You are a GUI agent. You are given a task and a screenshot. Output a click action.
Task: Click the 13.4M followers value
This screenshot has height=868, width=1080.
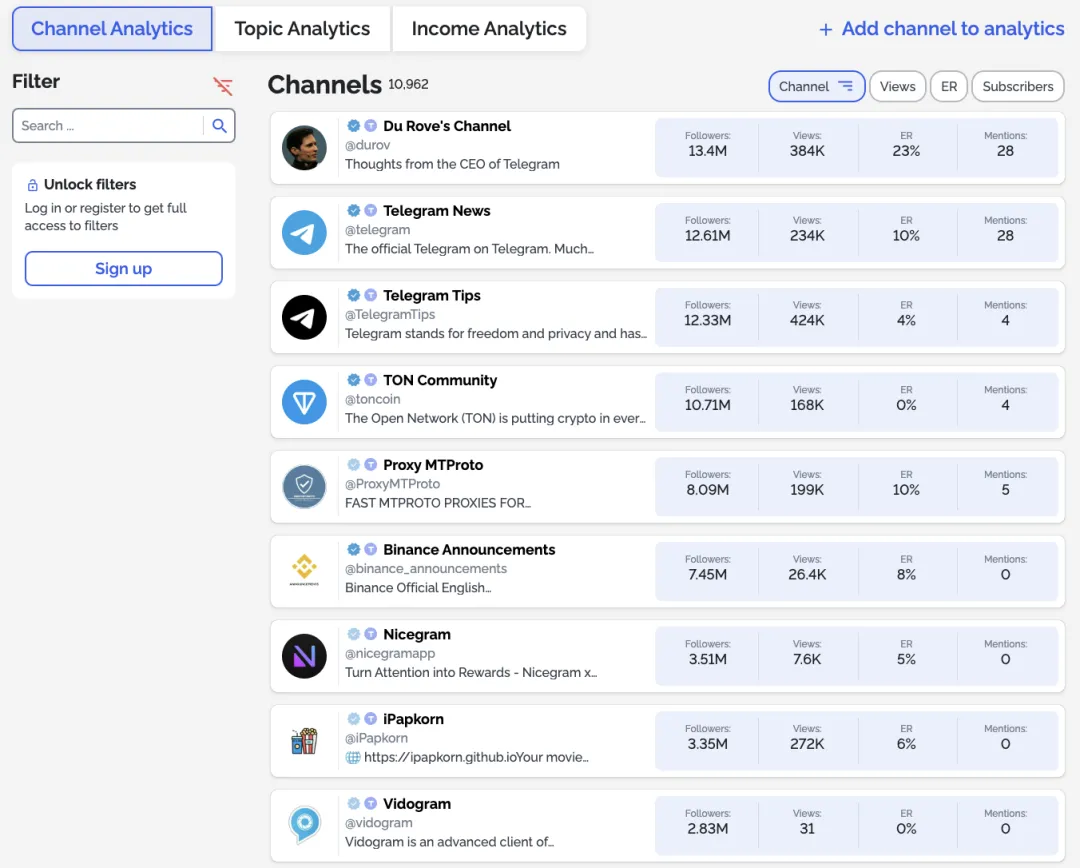point(707,151)
